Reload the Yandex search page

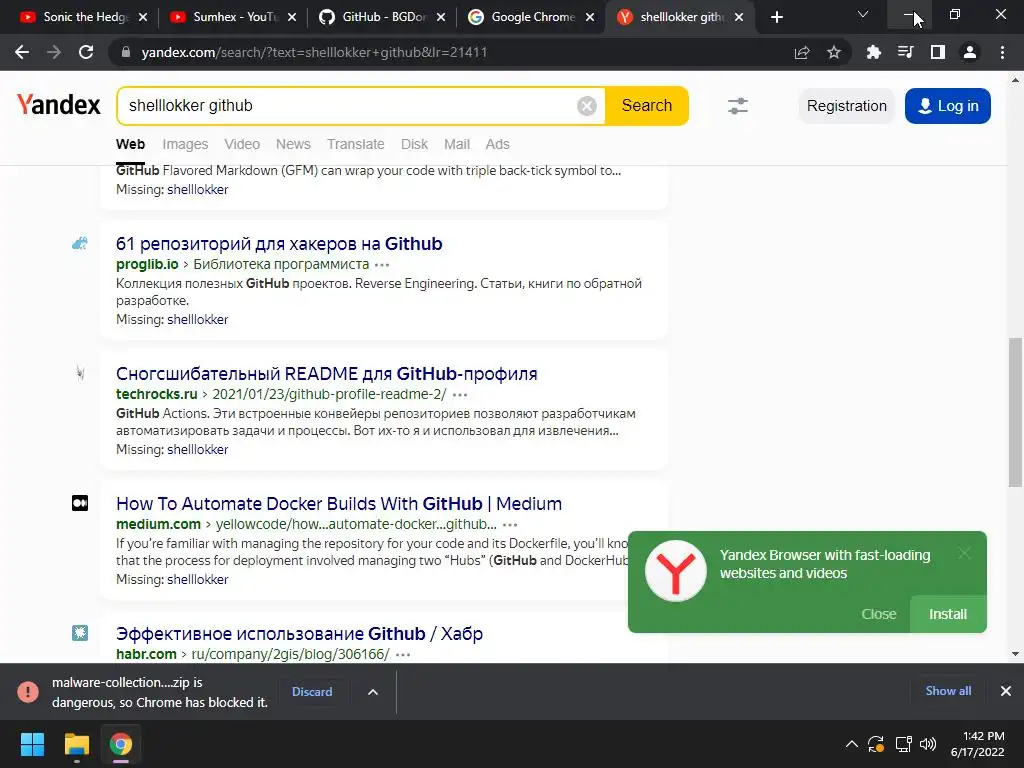pos(86,52)
